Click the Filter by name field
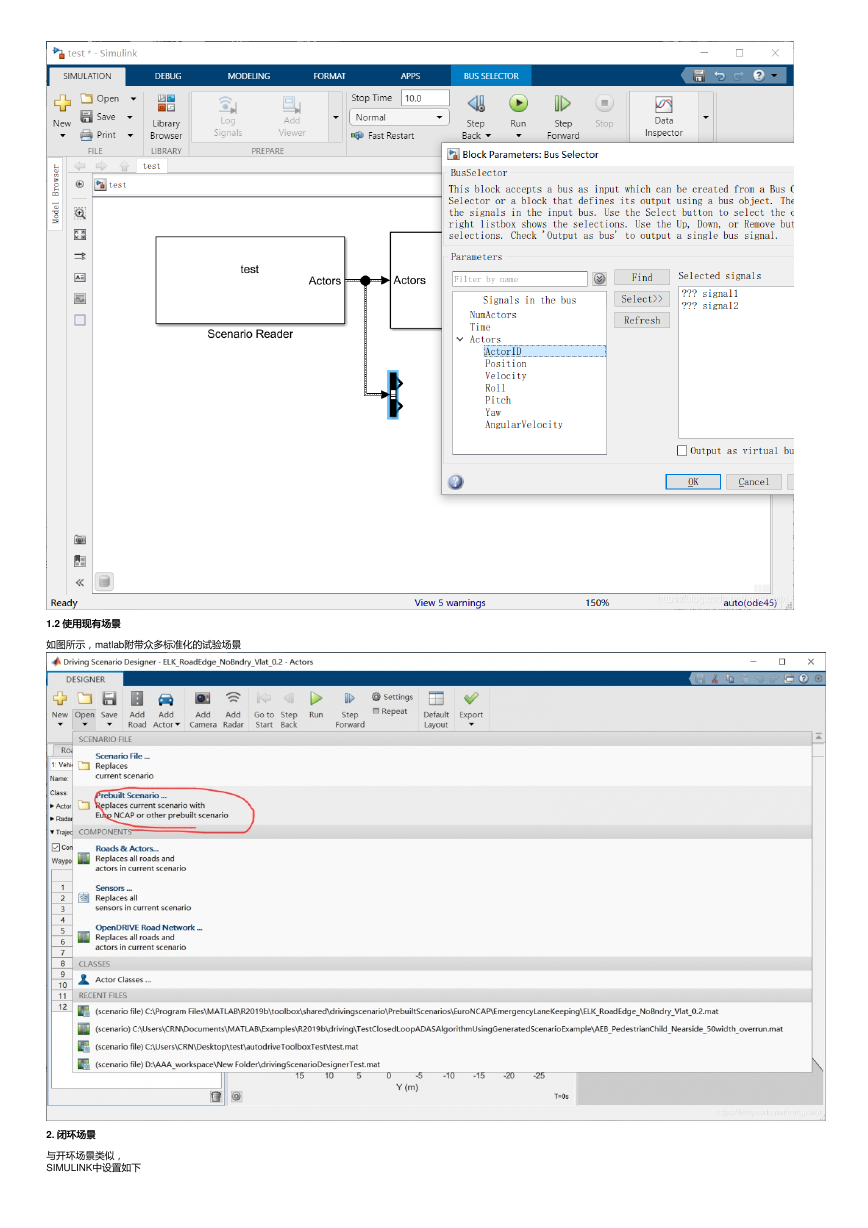The image size is (868, 1228). coord(520,279)
